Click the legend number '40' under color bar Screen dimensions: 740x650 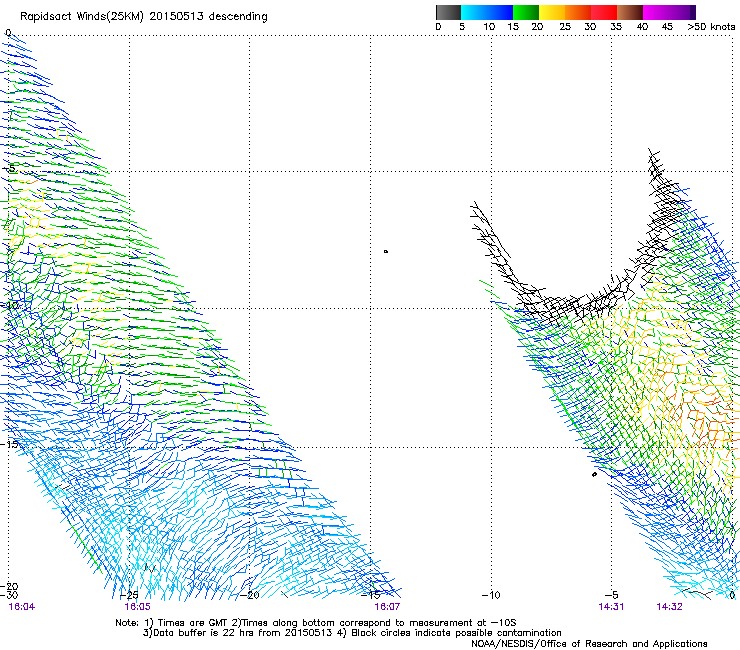tap(642, 27)
